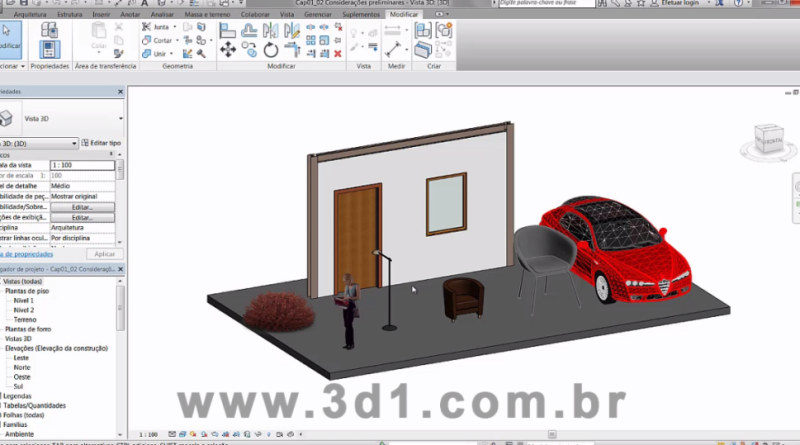The image size is (800, 445).
Task: Select Tabelas/Quantidades in project browser
Action: [x=35, y=406]
